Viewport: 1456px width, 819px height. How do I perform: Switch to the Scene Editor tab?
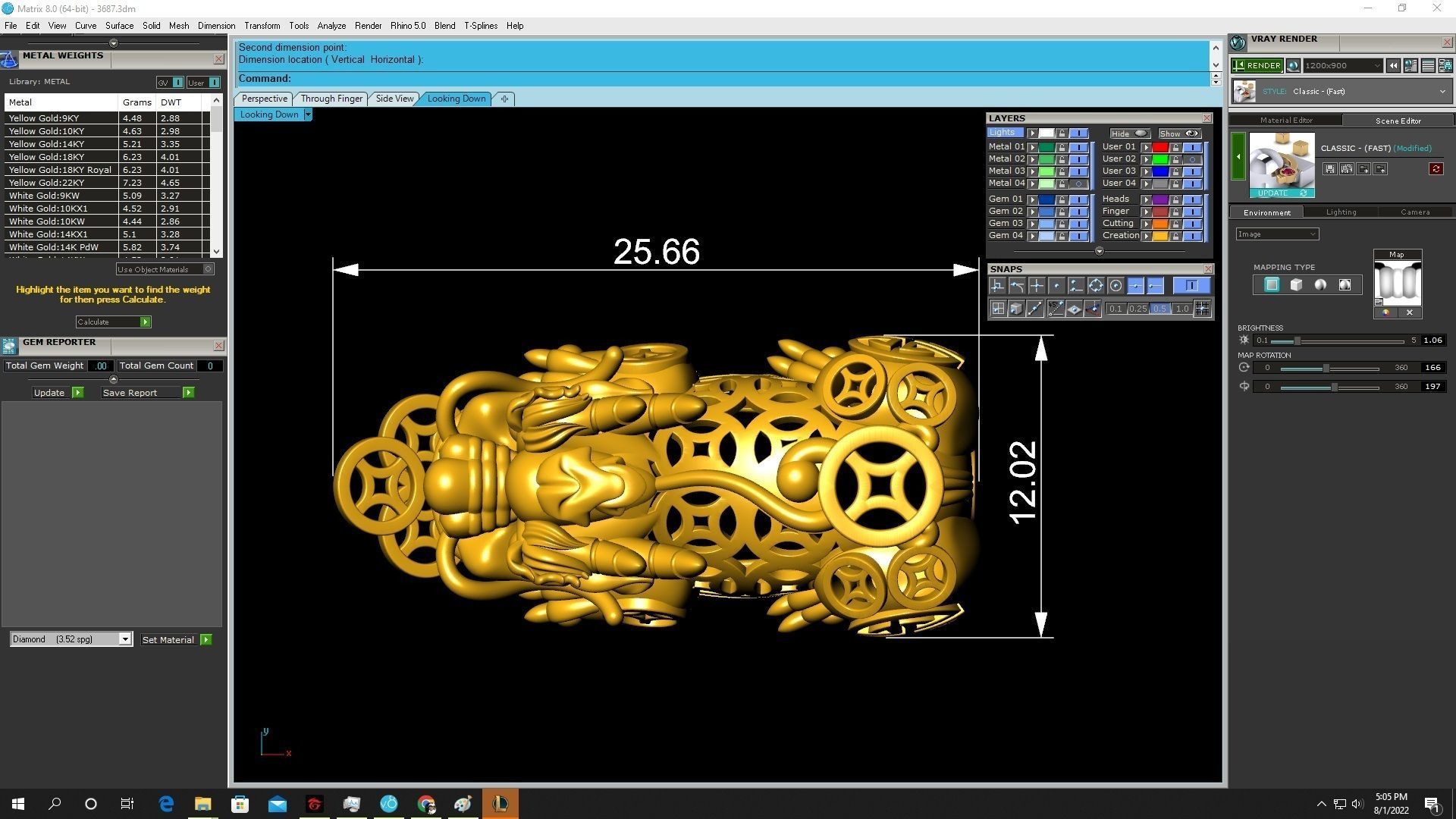click(1398, 121)
